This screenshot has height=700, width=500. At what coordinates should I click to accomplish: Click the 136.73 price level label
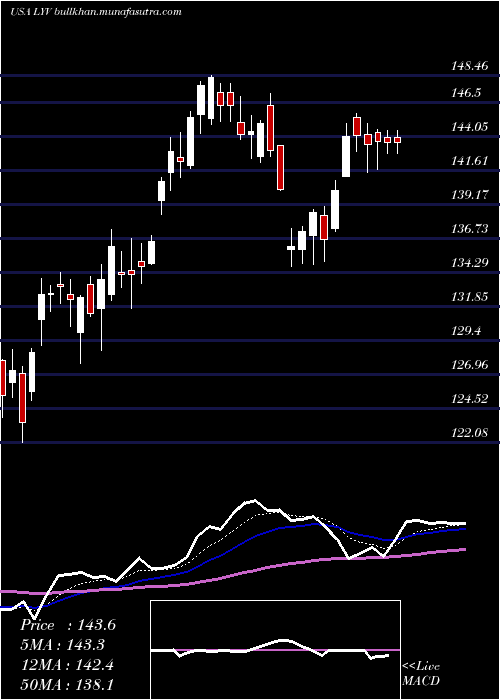tap(469, 229)
